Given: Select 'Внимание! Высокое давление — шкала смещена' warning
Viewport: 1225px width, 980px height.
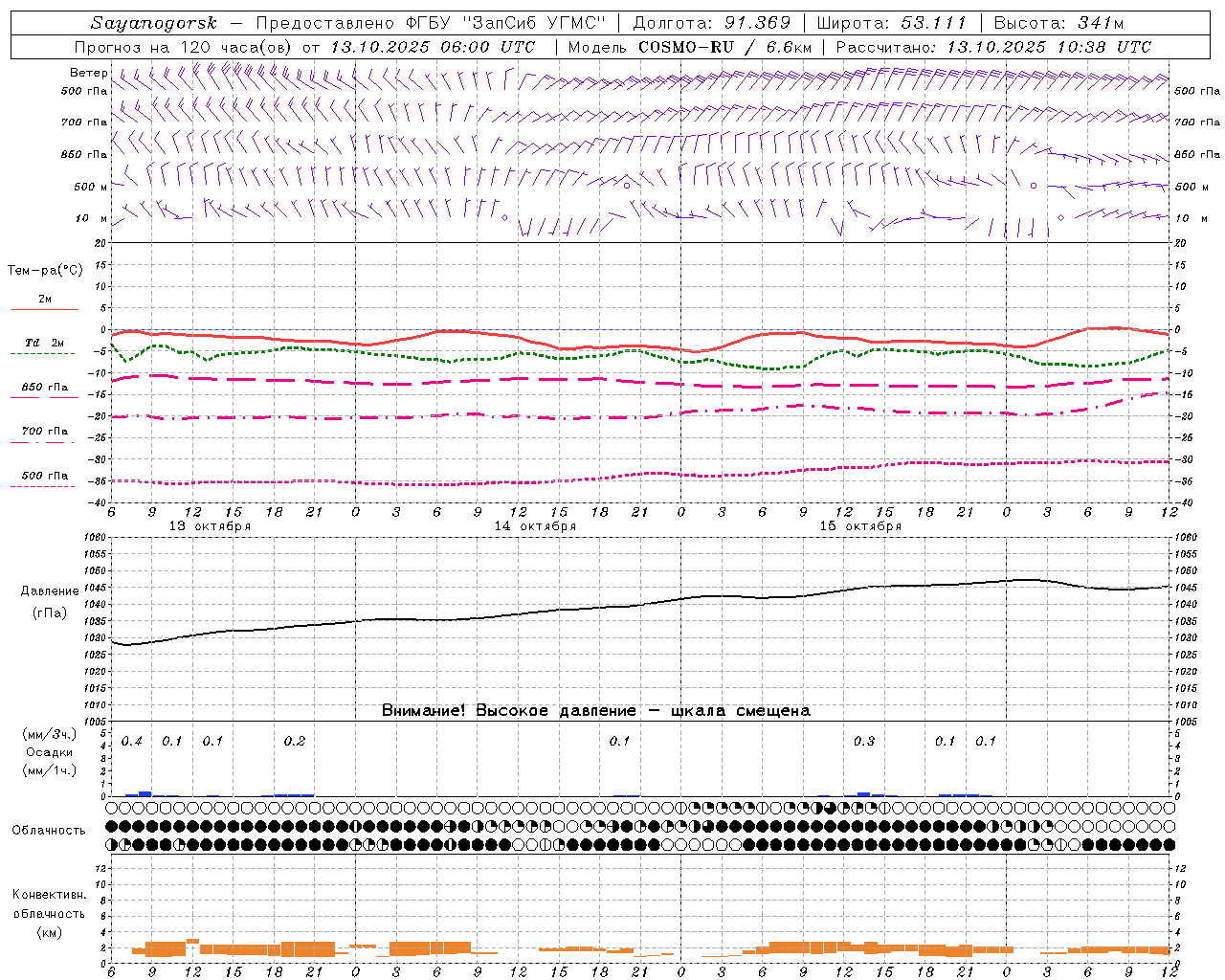Looking at the screenshot, I should (596, 711).
